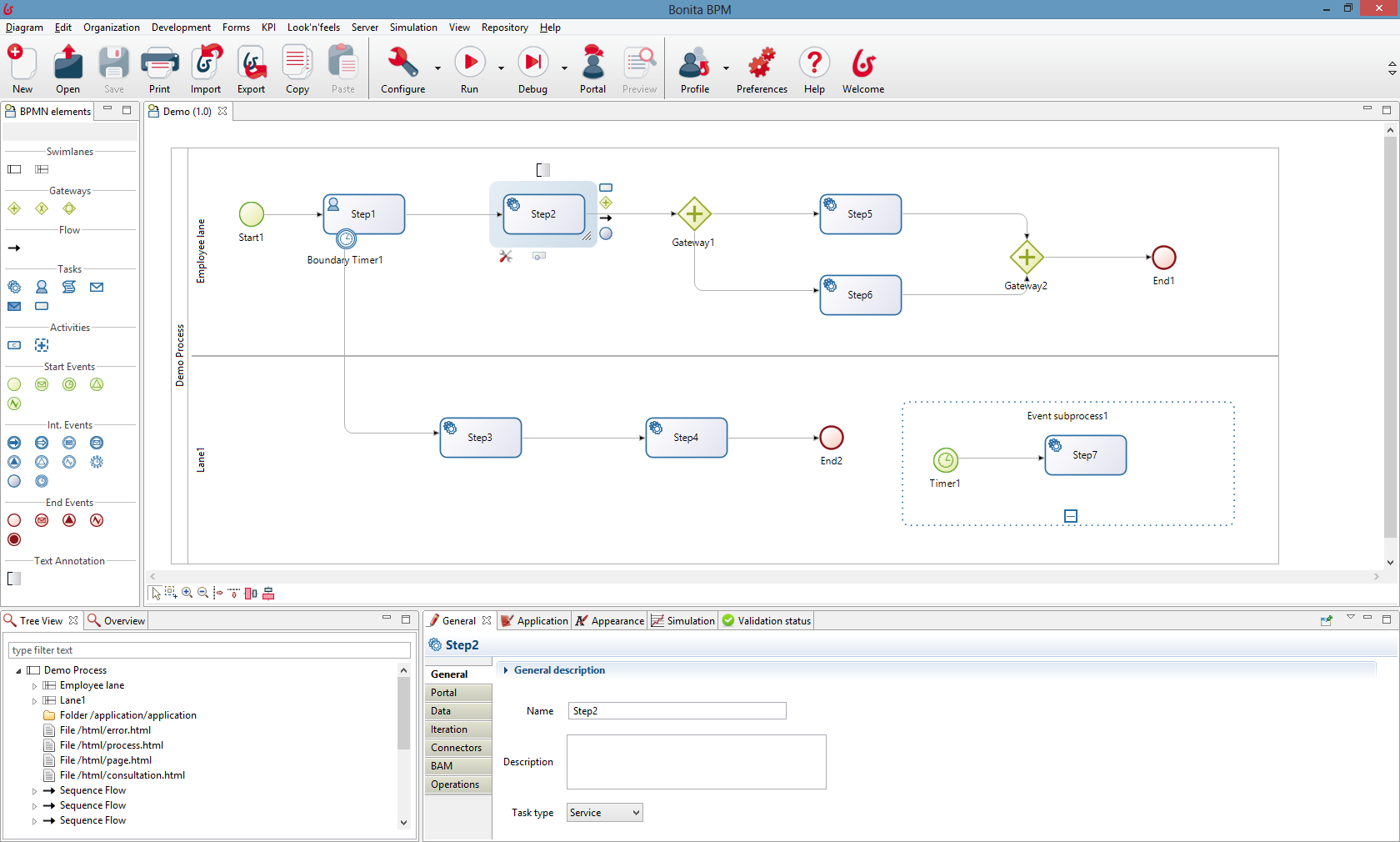Click the tree filter text field

click(209, 650)
